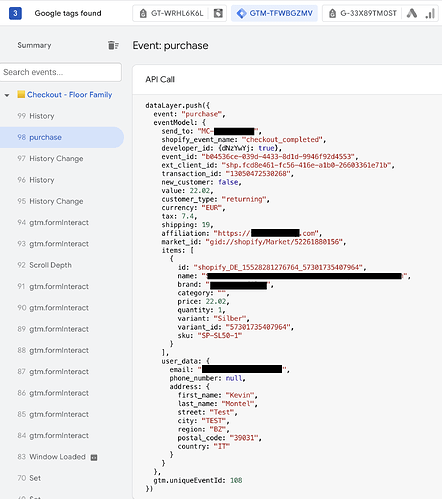Select event 70 Set
The height and width of the screenshot is (499, 442).
pos(62,478)
